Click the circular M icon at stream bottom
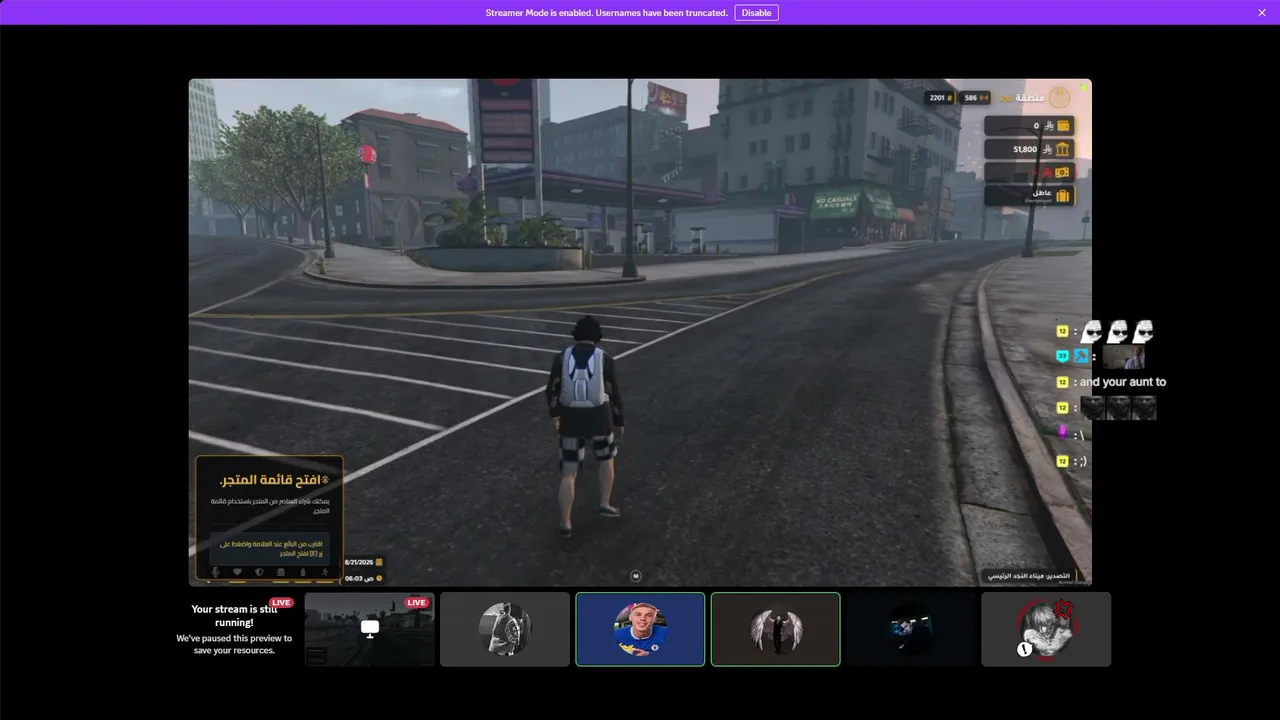This screenshot has width=1280, height=720. click(635, 575)
